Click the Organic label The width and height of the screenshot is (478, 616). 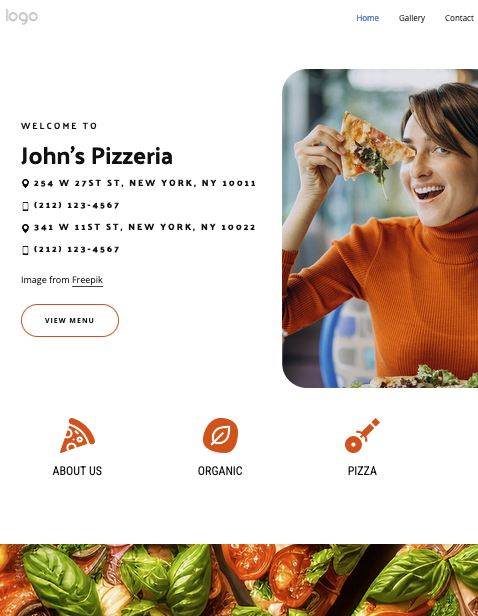220,471
